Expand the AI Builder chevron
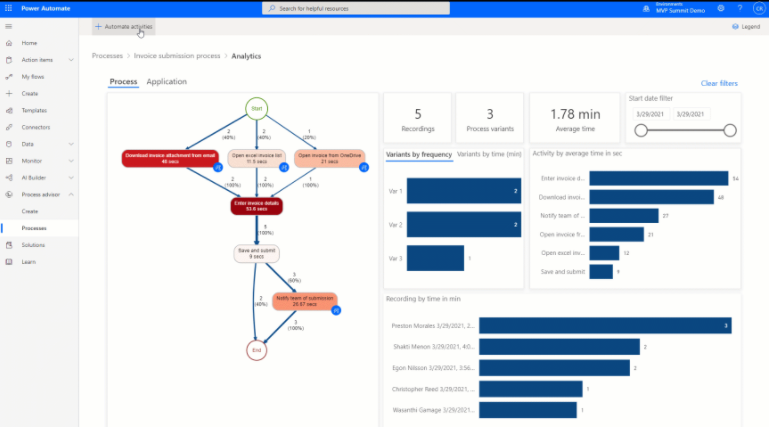This screenshot has height=427, width=770. tap(71, 178)
